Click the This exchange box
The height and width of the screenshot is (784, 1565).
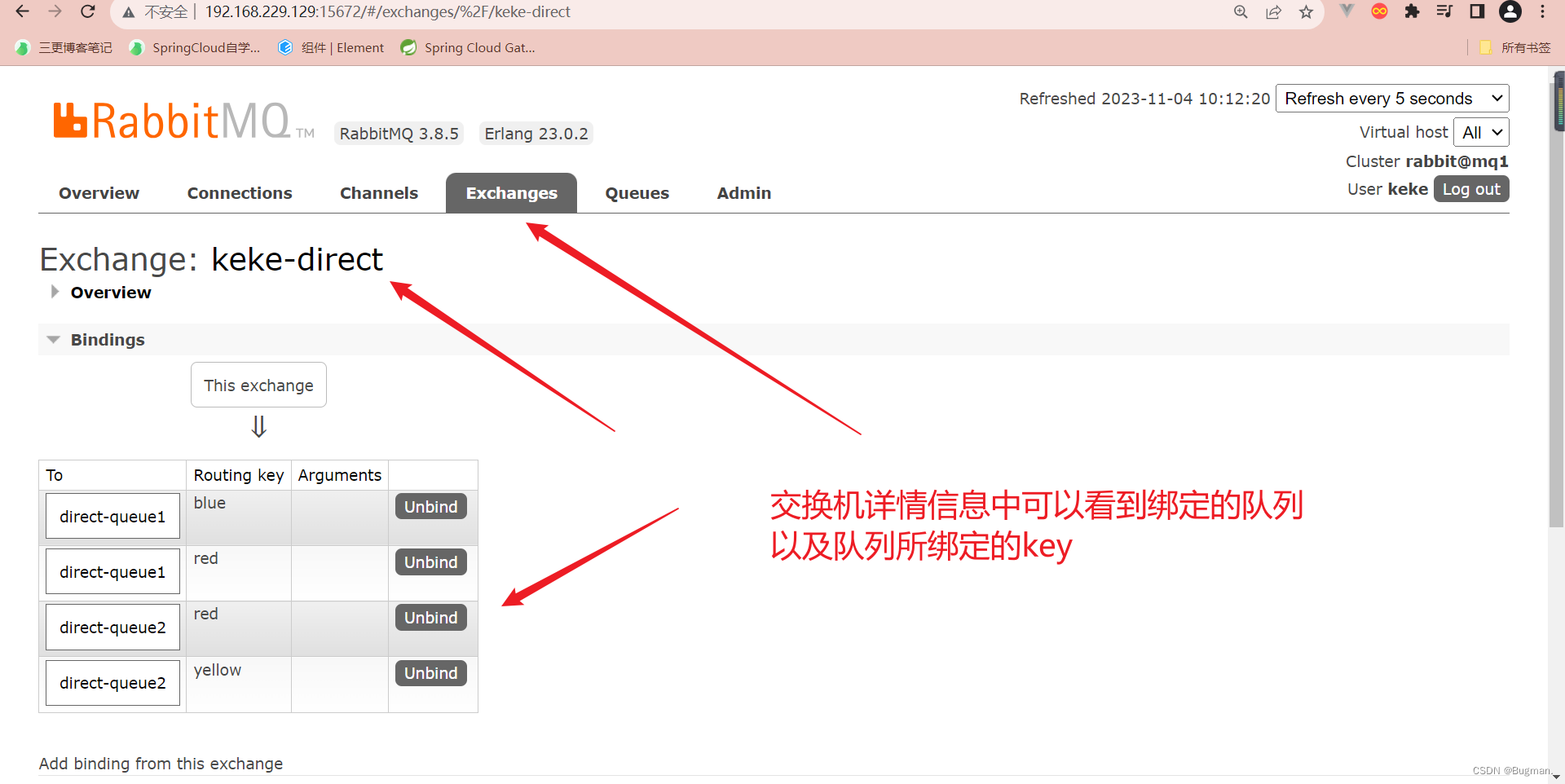click(258, 385)
